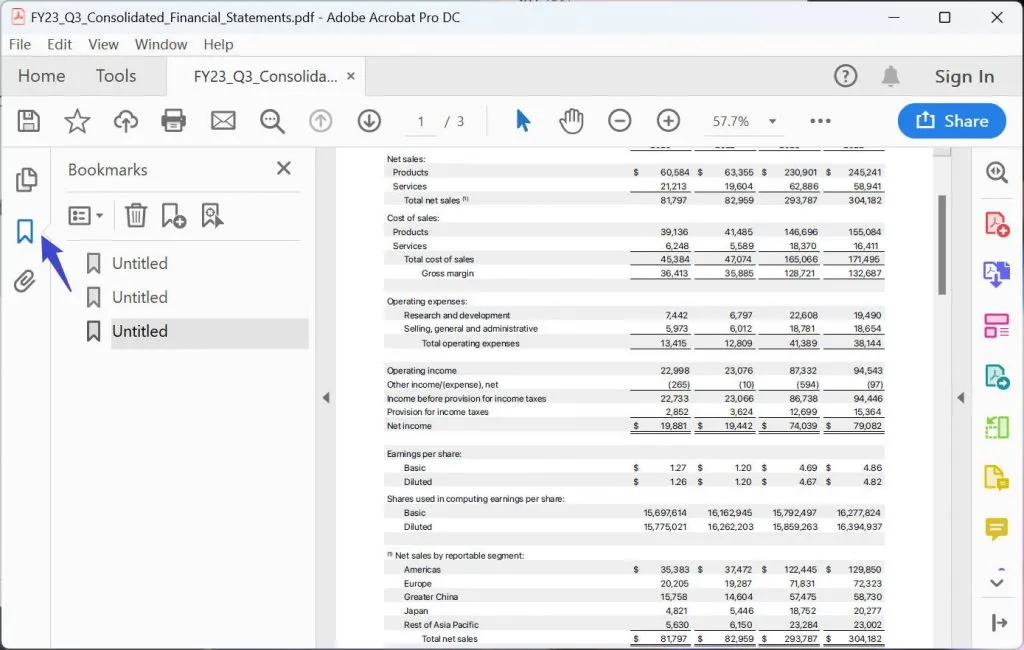Open the Find search tool
The image size is (1024, 650).
(x=271, y=120)
